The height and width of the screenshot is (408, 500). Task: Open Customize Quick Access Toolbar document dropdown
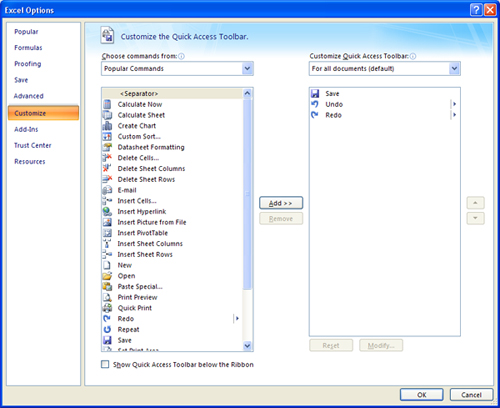(454, 68)
